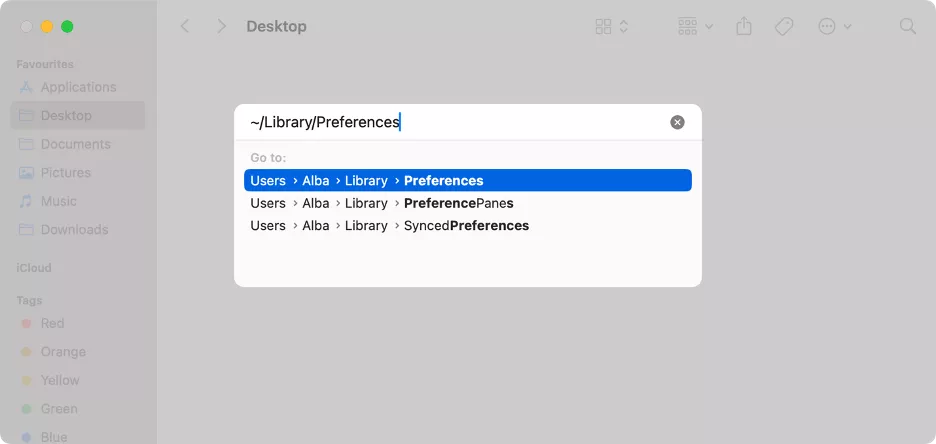This screenshot has height=444, width=936.
Task: Open Finder search magnifier
Action: (907, 26)
